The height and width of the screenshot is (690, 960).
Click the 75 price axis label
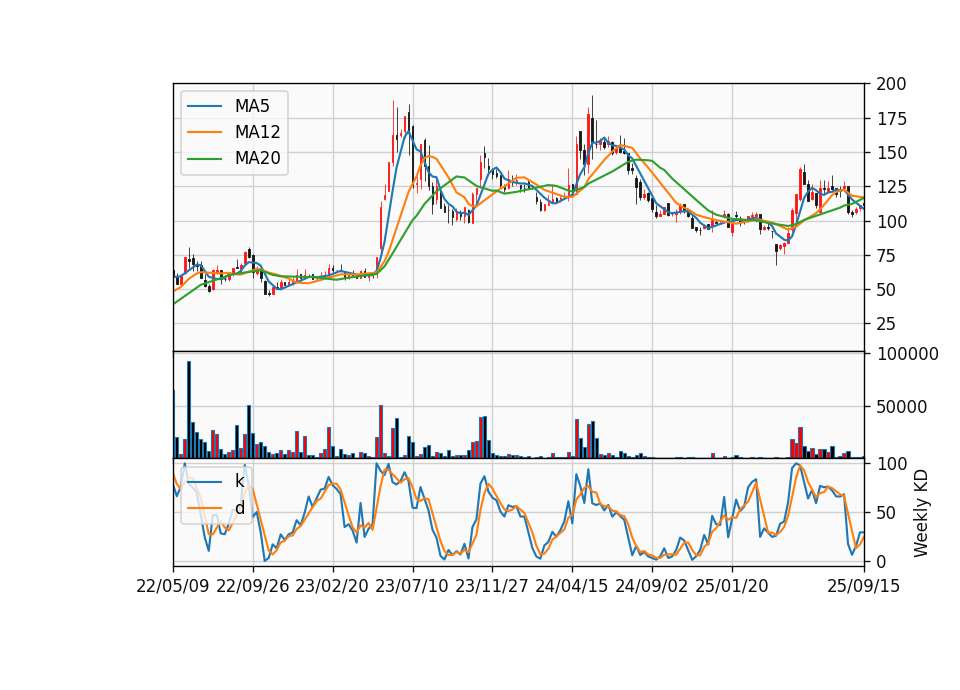click(887, 256)
